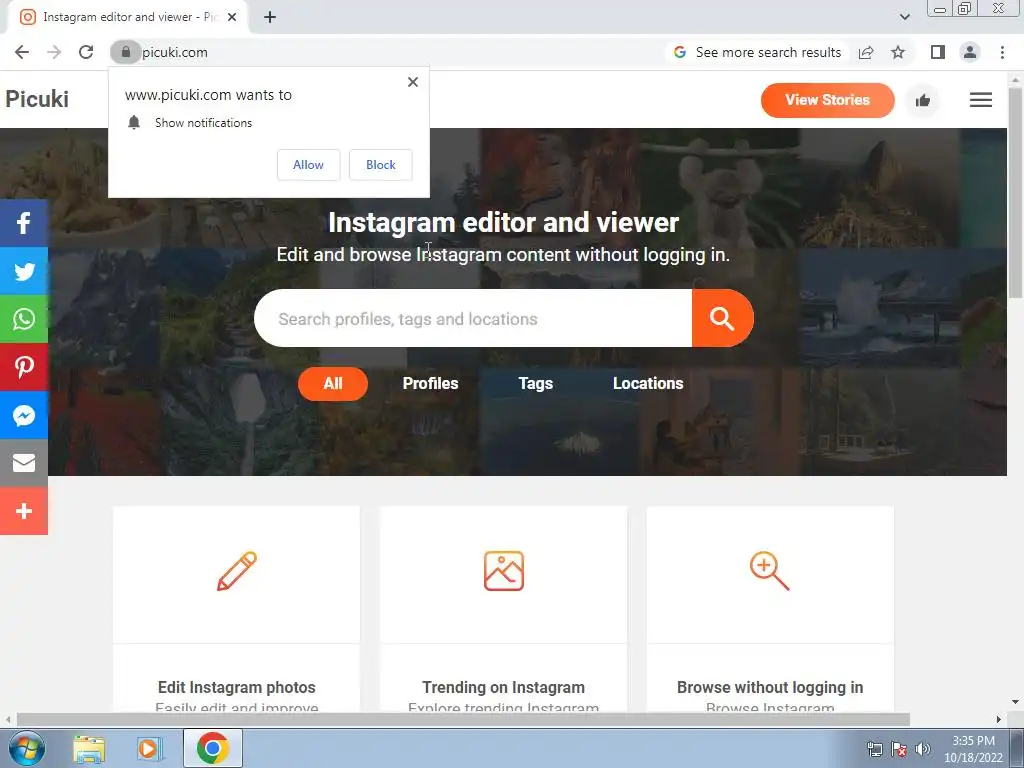Click See more search results chip

click(x=758, y=52)
